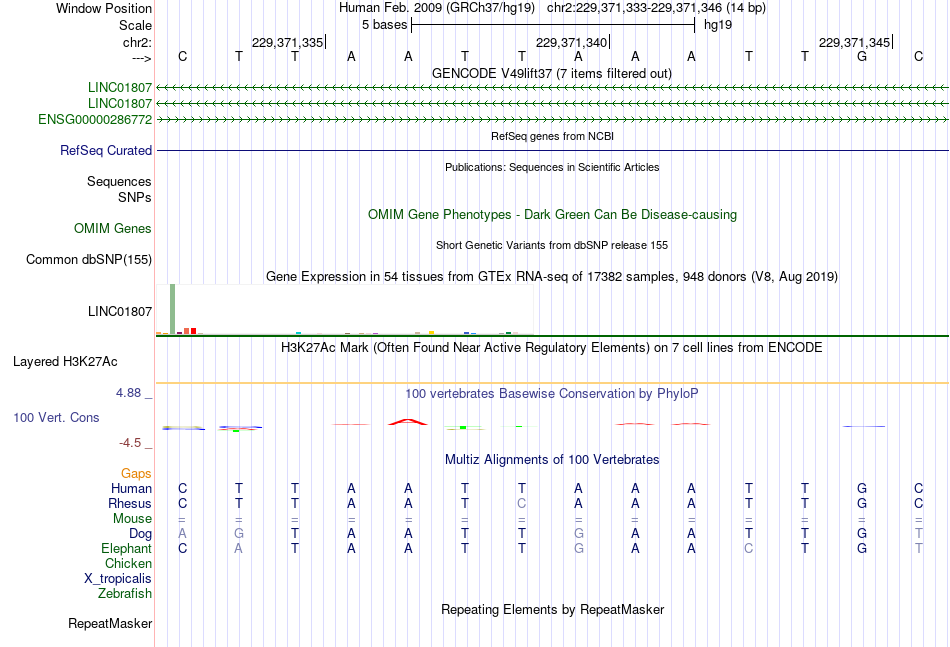Screen dimensions: 950x647
Task: Click Short Genetic Variants from dbSNP title
Action: tap(552, 245)
